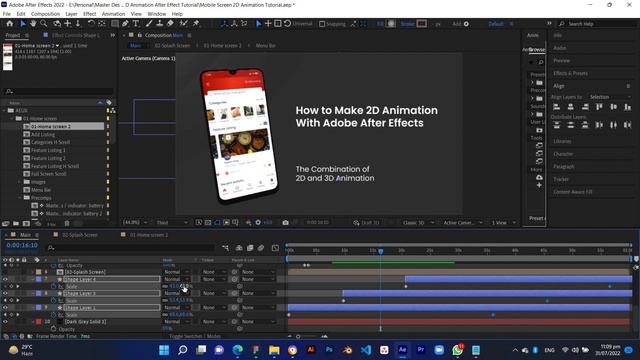Toggle Scale stopwatch under Shape Layer 4
The width and height of the screenshot is (640, 360).
point(53,287)
